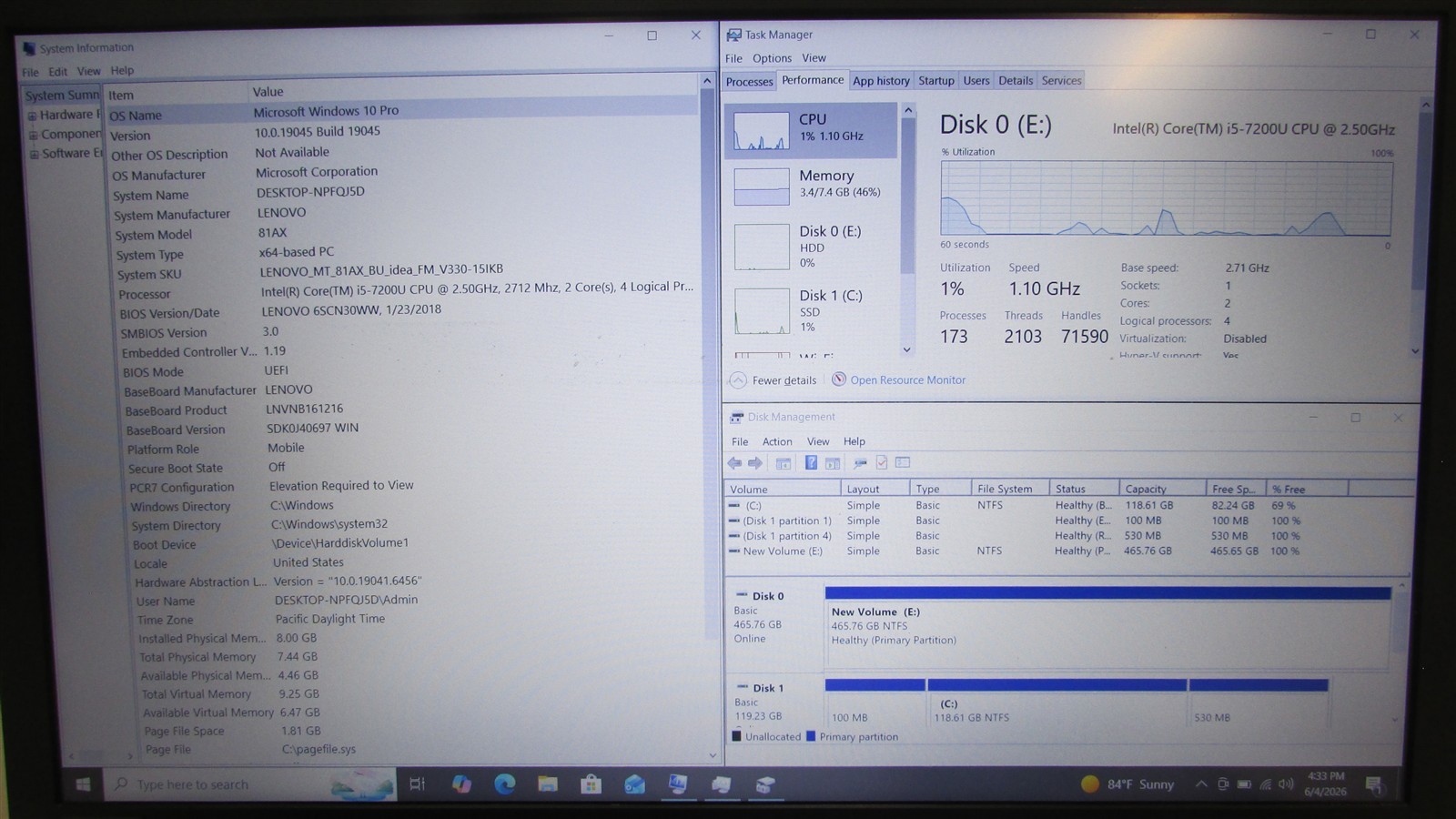This screenshot has width=1456, height=819.
Task: Open Disk Management Help menu
Action: pos(854,441)
